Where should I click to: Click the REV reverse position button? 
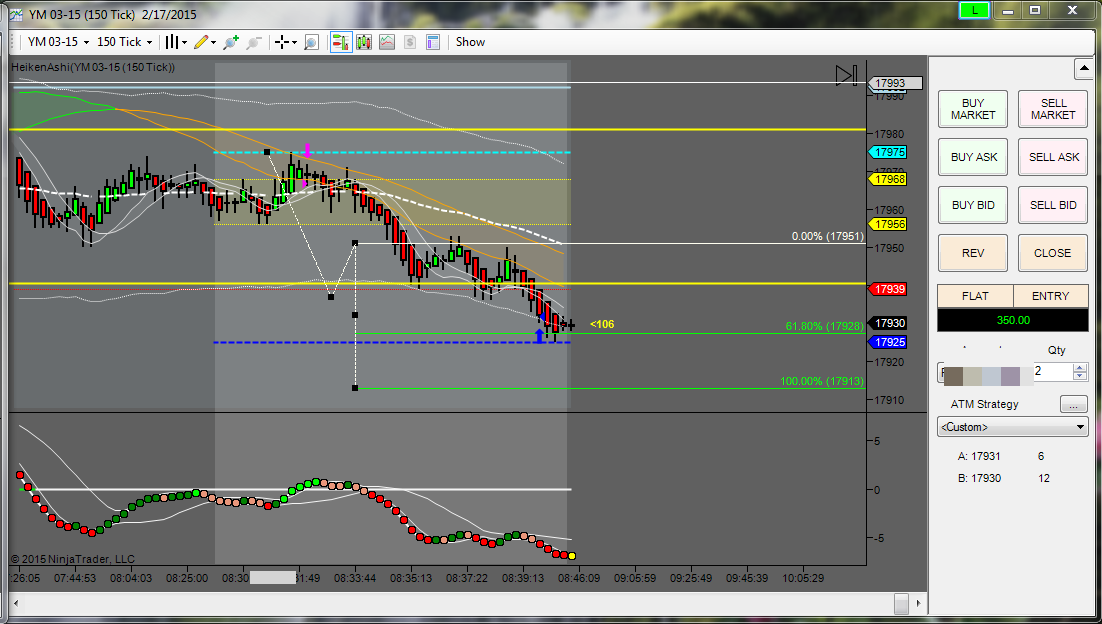coord(973,253)
